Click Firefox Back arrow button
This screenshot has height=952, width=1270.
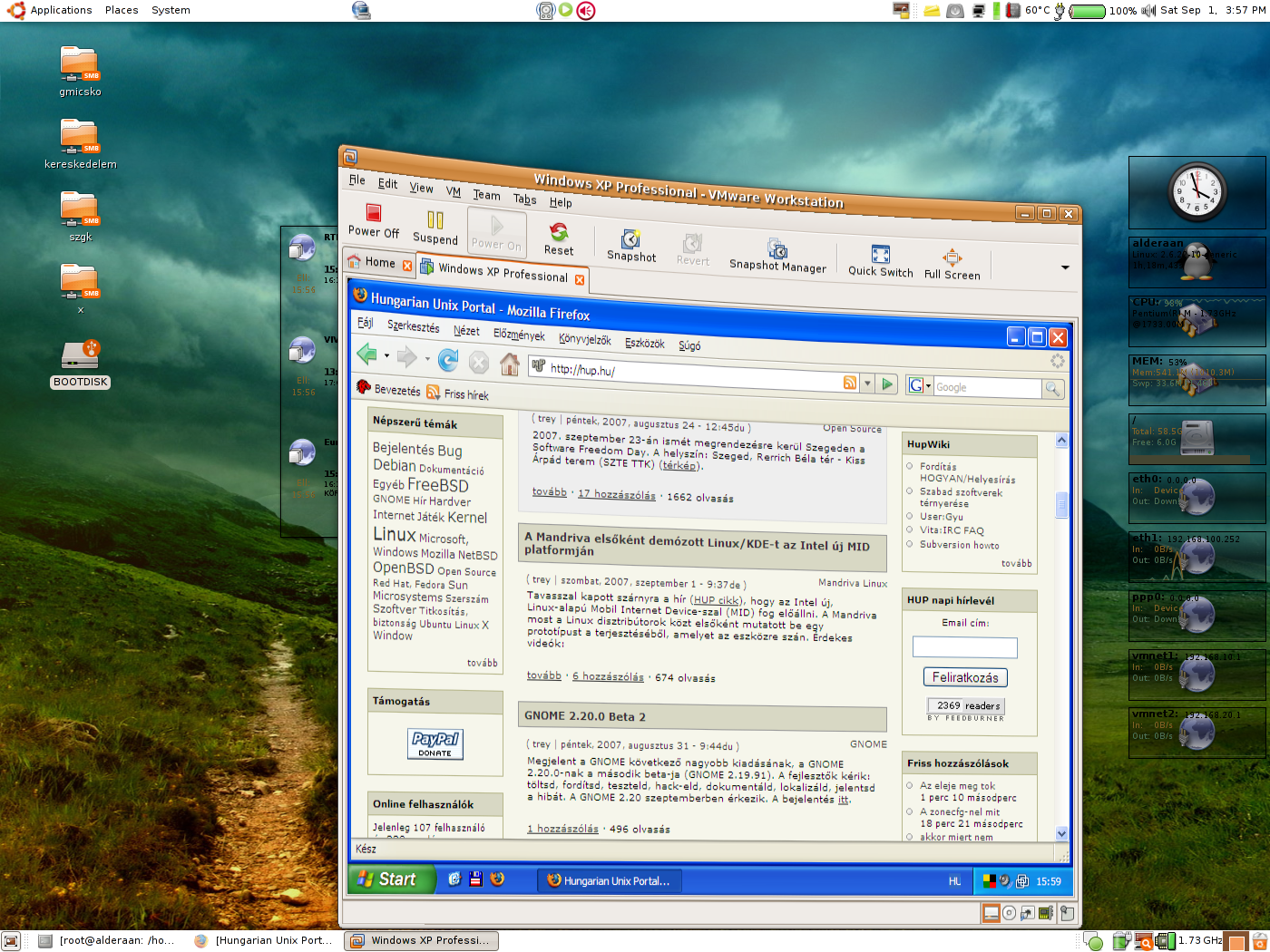[367, 354]
